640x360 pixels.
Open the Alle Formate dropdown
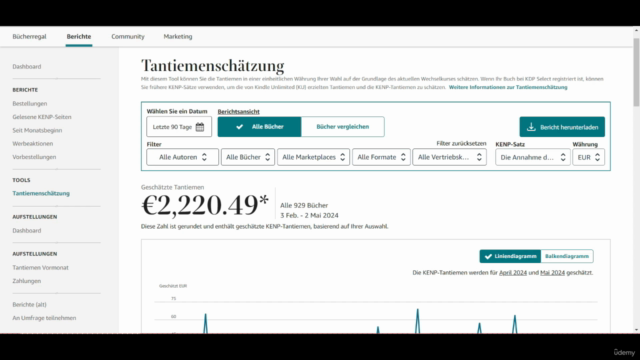click(x=381, y=157)
